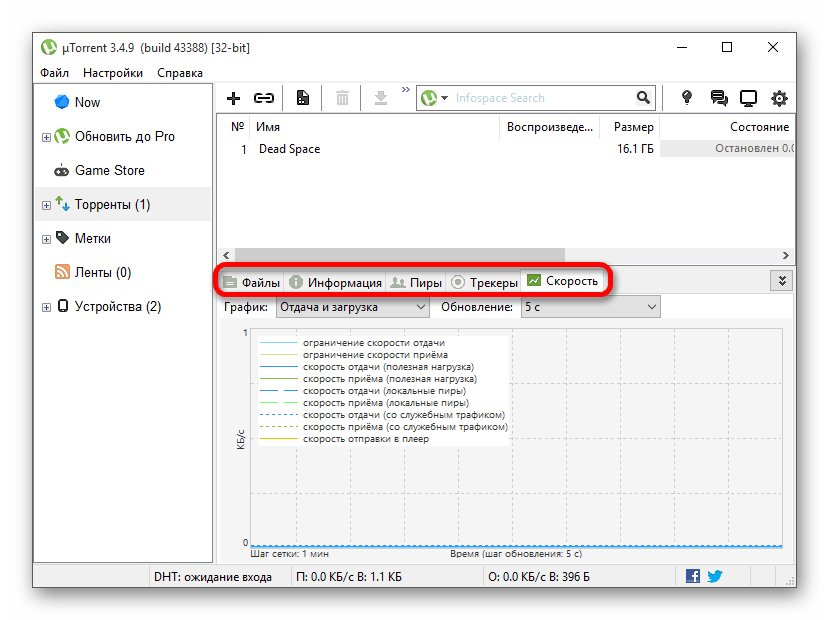Screen dimensions: 829x620
Task: Open the search provider dropdown arrow
Action: click(x=444, y=98)
